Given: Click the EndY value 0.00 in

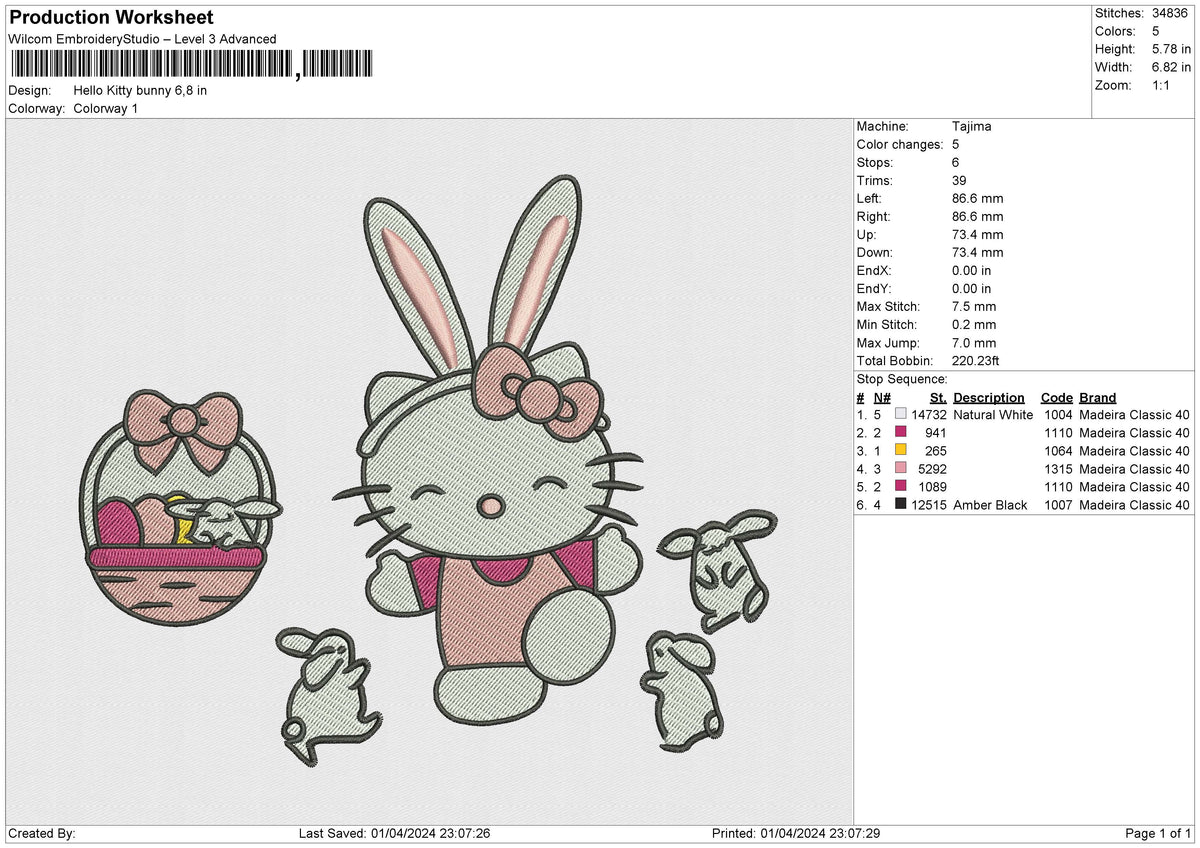Looking at the screenshot, I should coord(972,288).
